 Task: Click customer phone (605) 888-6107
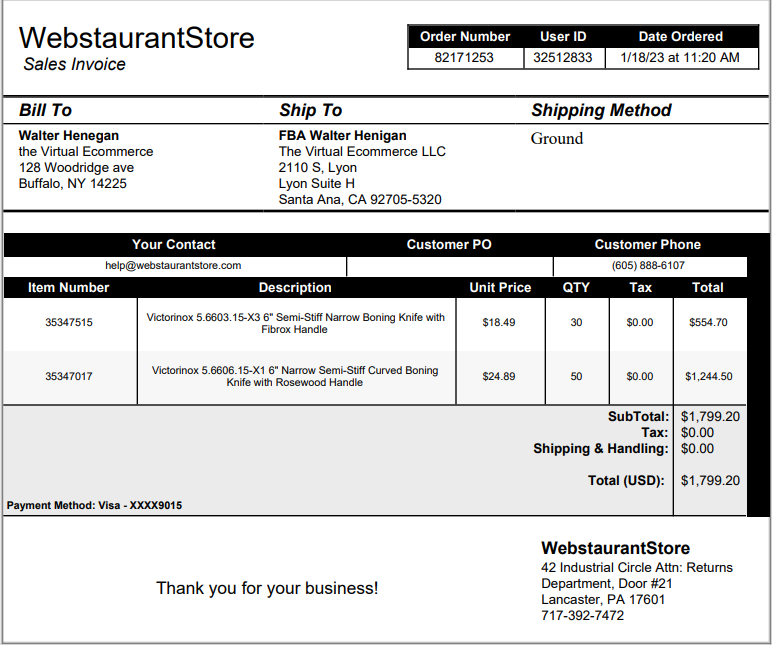click(648, 265)
